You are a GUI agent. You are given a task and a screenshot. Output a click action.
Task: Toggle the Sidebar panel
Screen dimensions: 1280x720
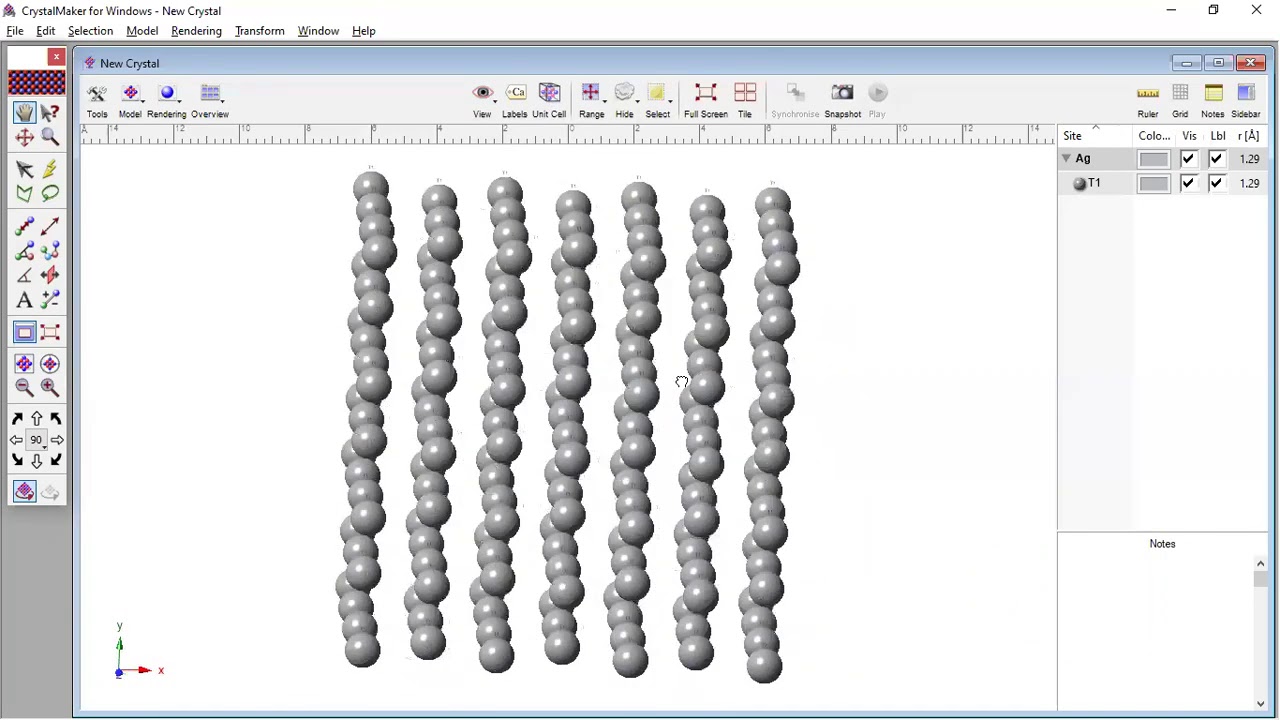pyautogui.click(x=1246, y=101)
